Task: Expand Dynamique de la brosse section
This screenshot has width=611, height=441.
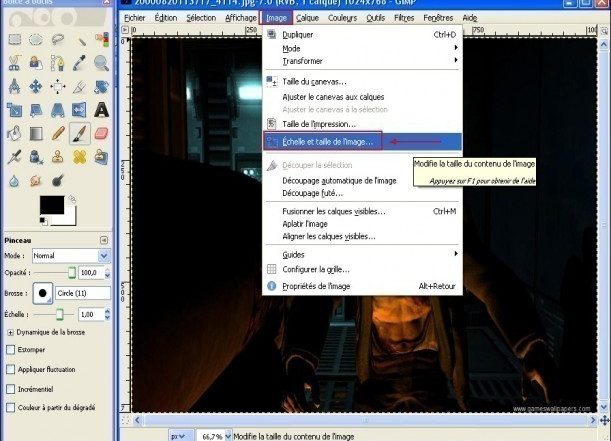Action: (x=11, y=331)
